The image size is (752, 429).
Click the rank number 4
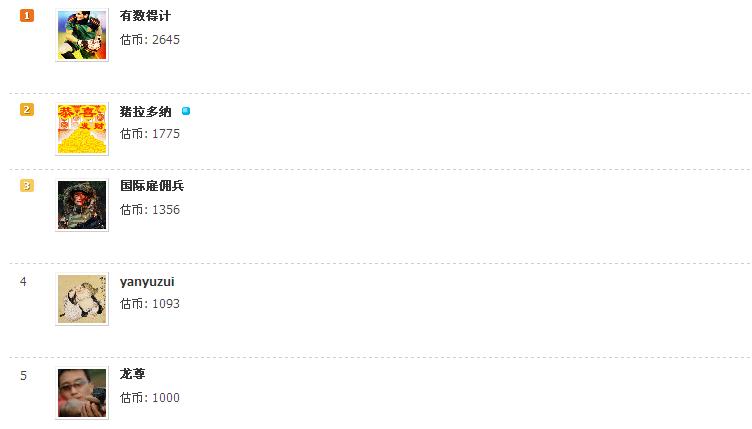[x=24, y=281]
